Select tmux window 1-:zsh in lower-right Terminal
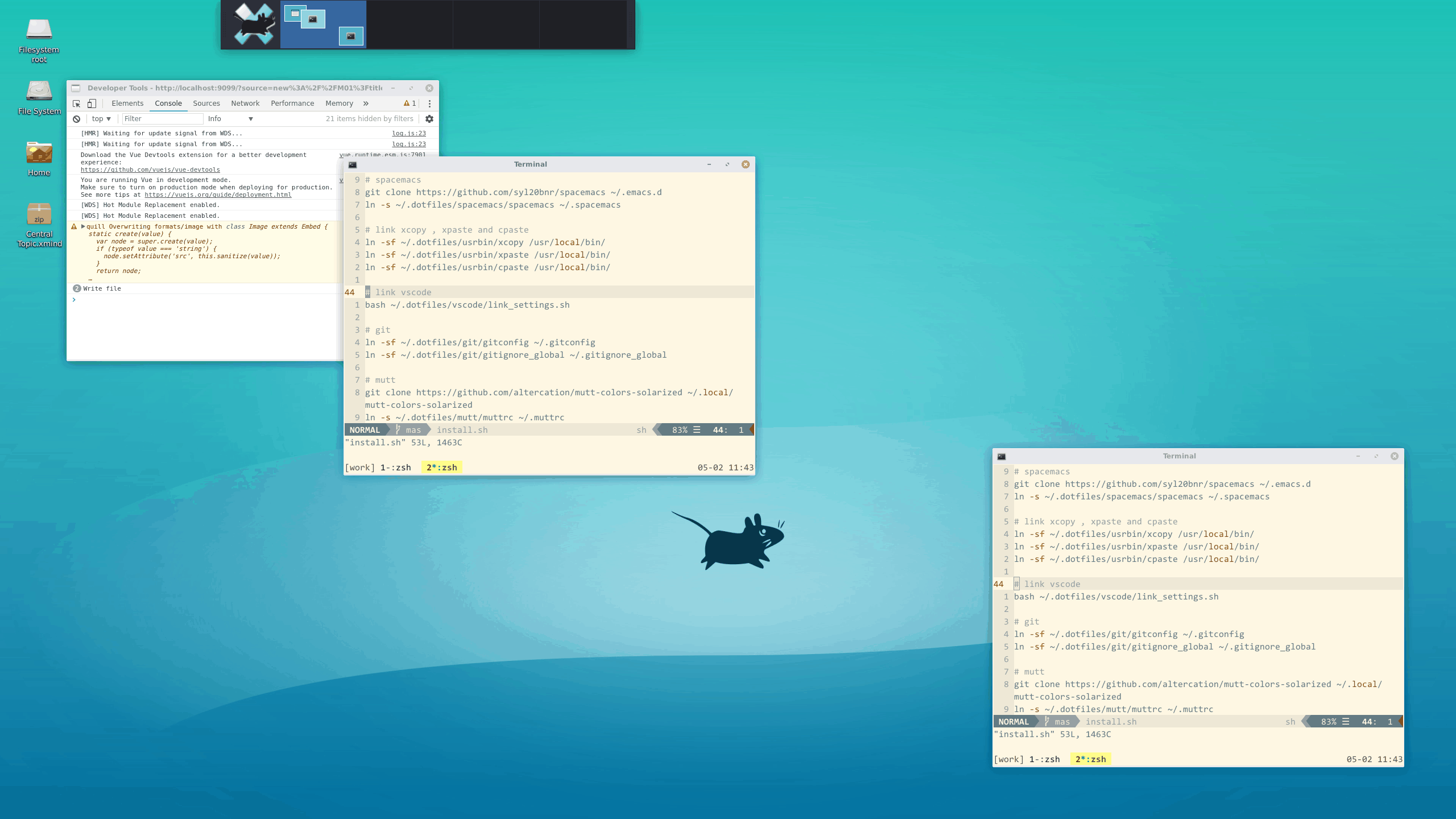 (1044, 759)
